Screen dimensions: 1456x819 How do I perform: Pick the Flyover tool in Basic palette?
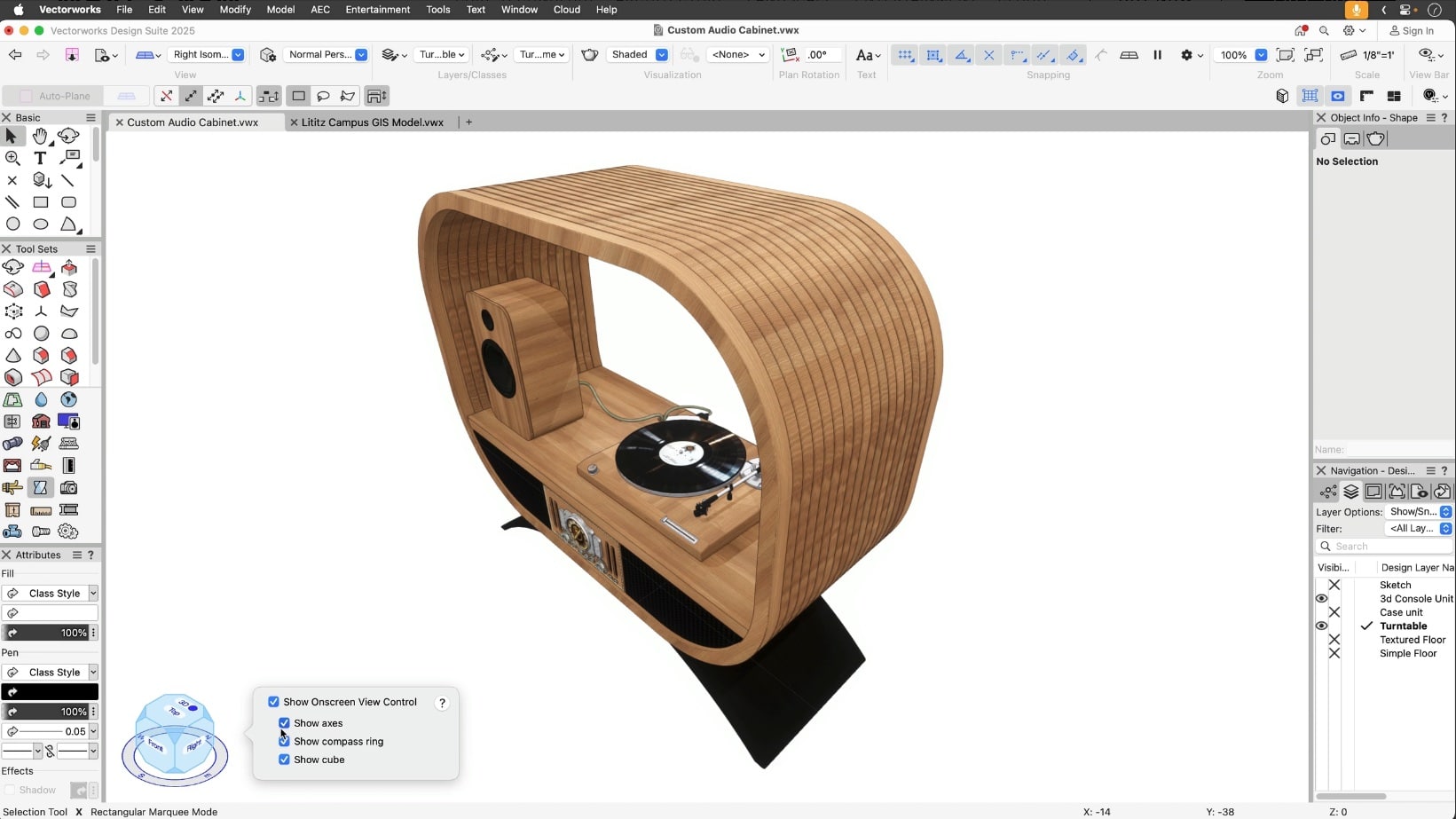tap(68, 136)
